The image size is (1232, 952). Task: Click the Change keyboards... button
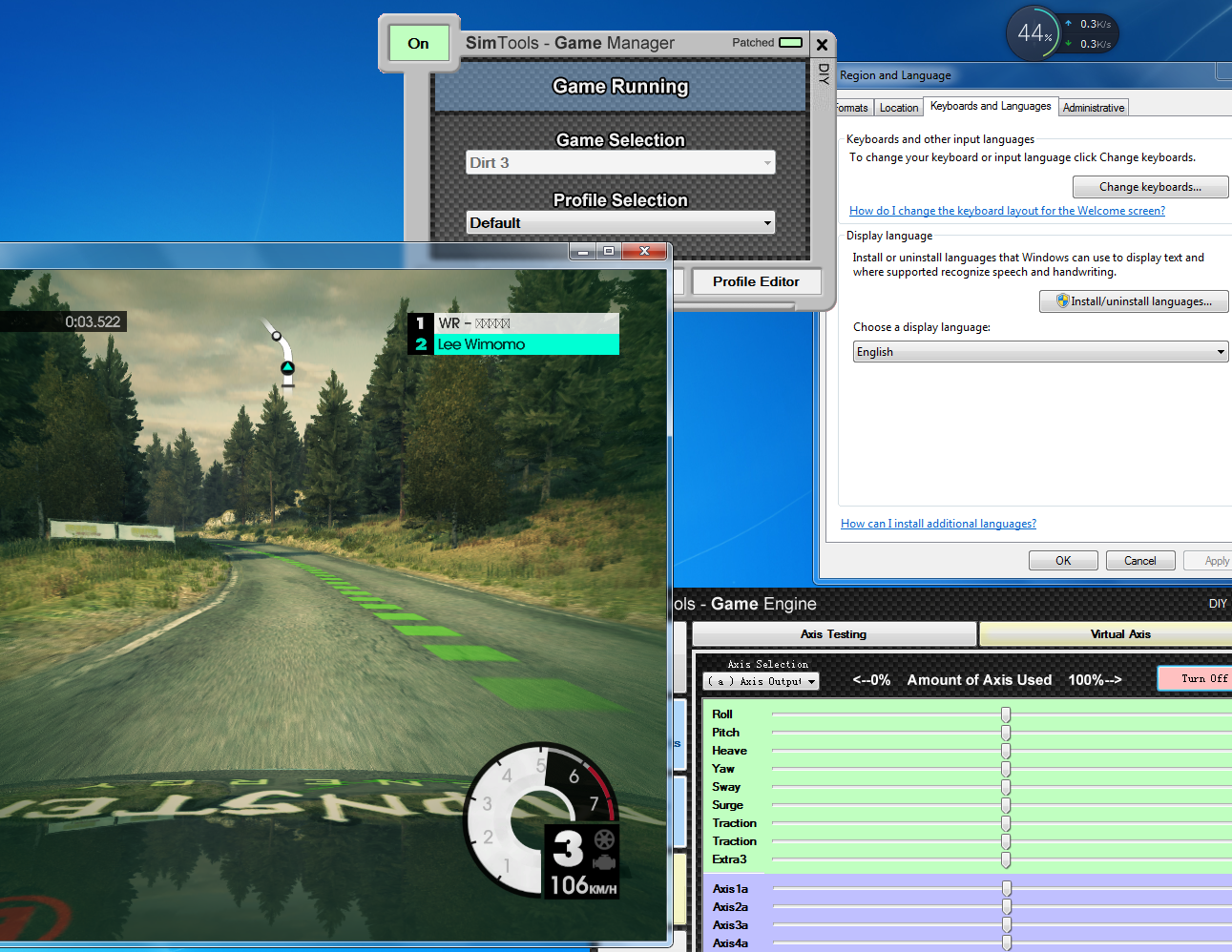[x=1150, y=187]
